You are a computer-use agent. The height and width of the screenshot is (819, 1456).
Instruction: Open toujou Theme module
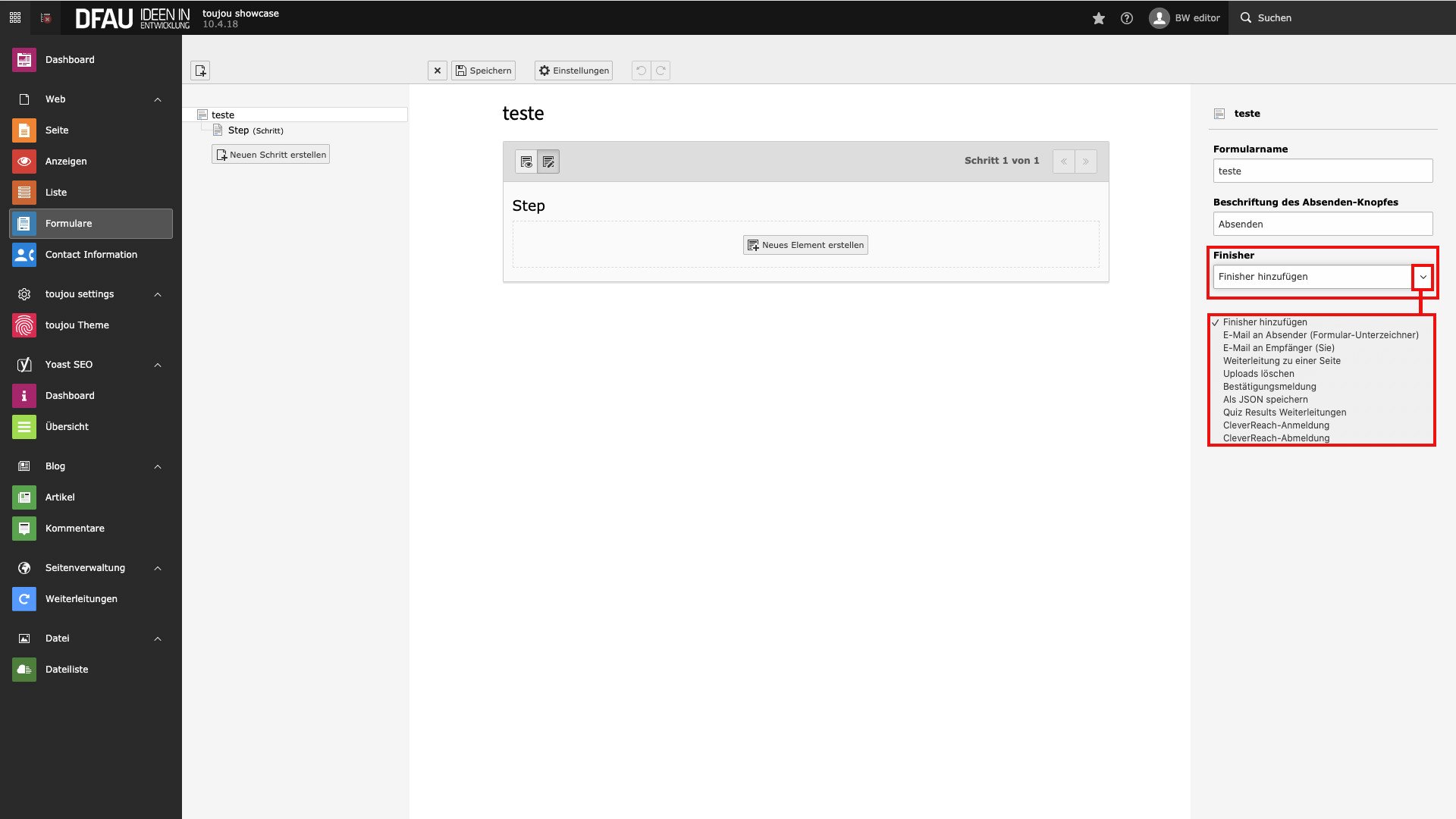[77, 325]
